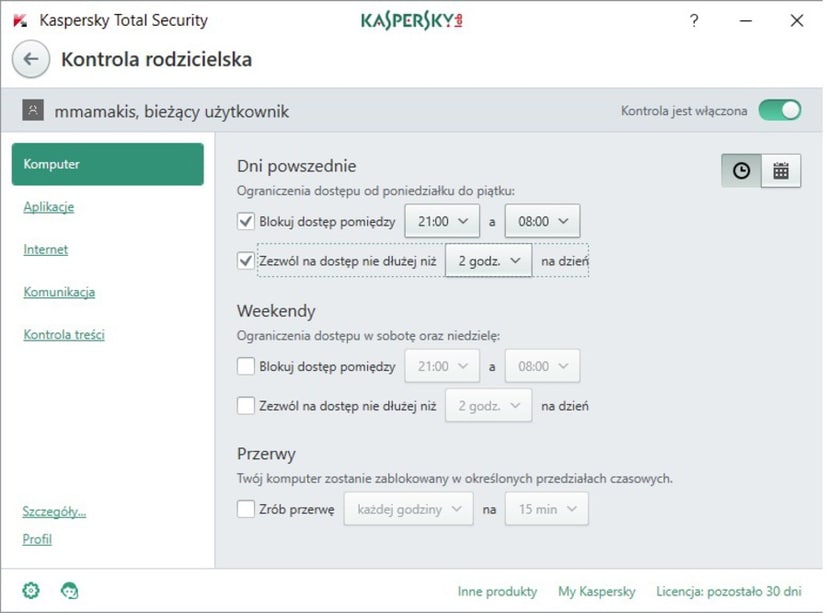Open weekday block end time 08:00 dropdown
This screenshot has height=613, width=828.
[x=542, y=221]
